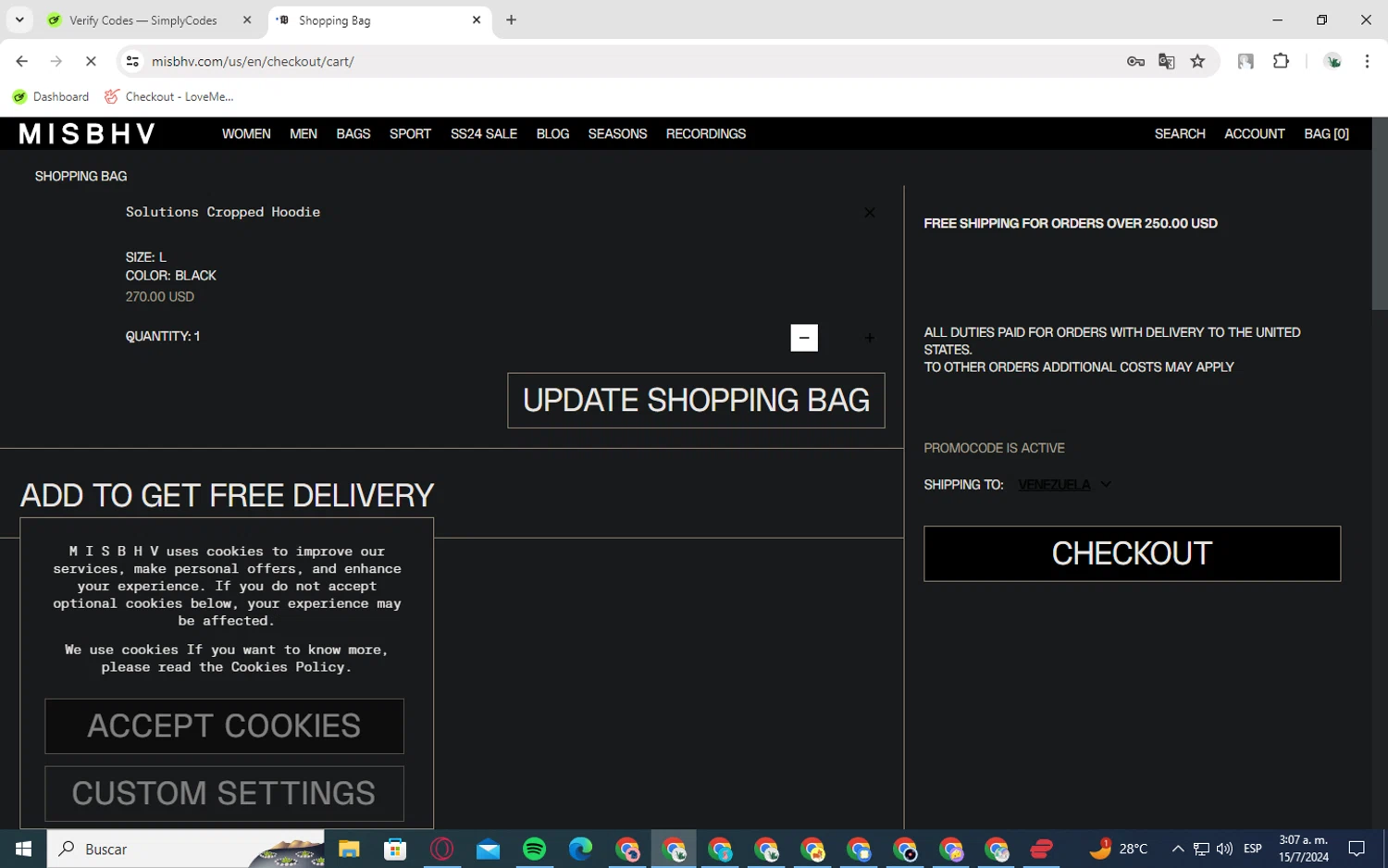This screenshot has height=868, width=1388.
Task: Bookmark this page with star icon
Action: [x=1198, y=61]
